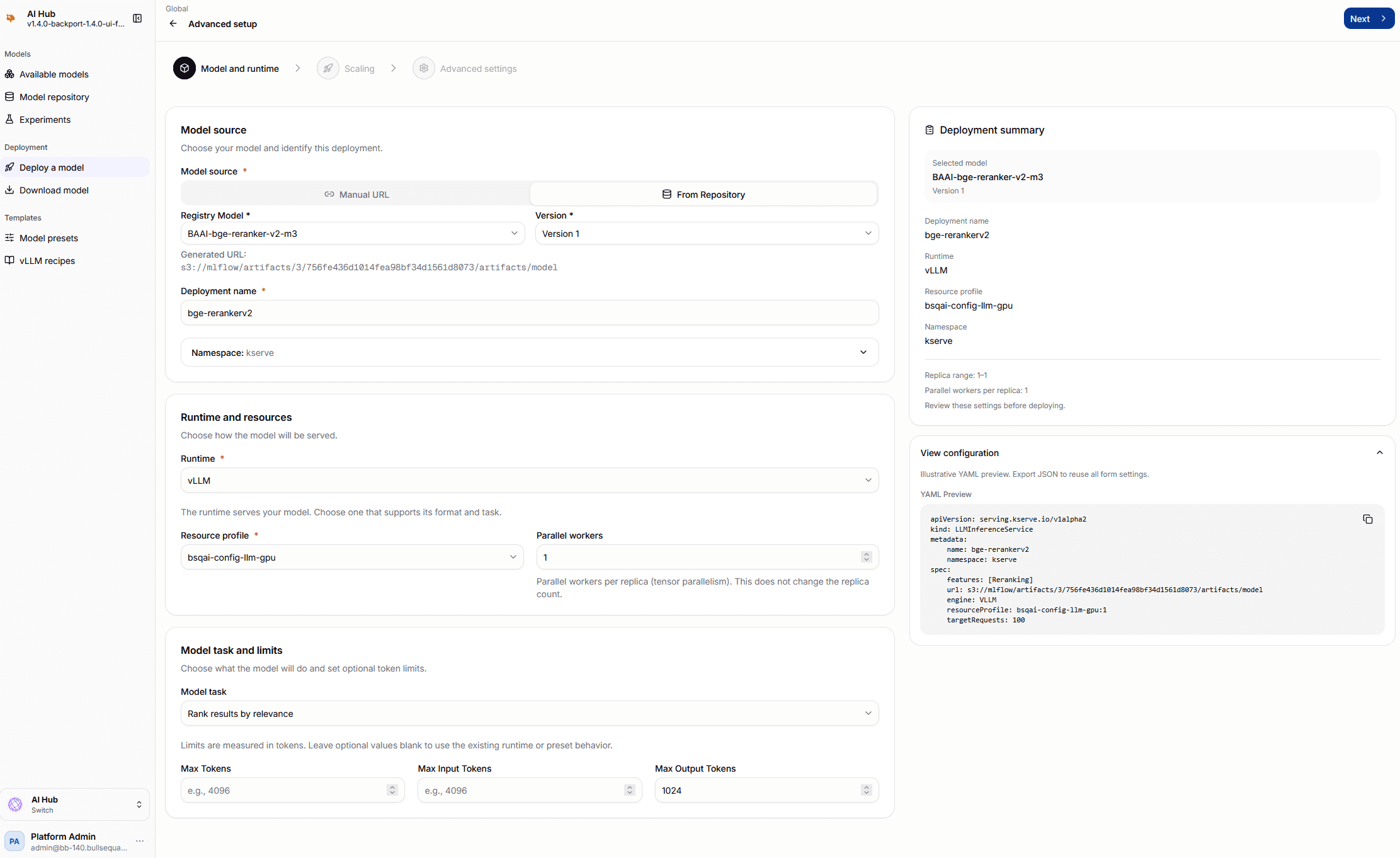The width and height of the screenshot is (1400, 858).
Task: Open Experiments in sidebar
Action: click(x=75, y=119)
